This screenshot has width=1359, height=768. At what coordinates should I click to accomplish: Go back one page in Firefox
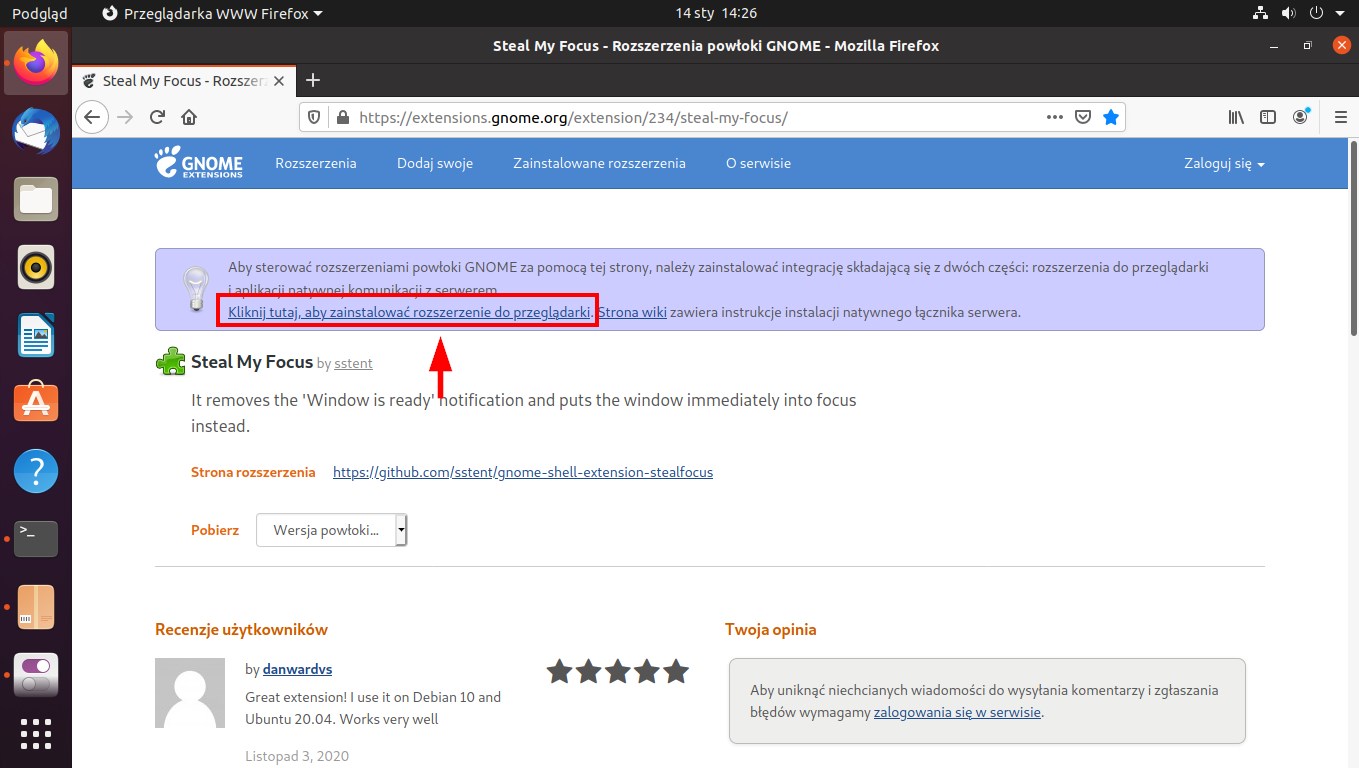pos(92,117)
